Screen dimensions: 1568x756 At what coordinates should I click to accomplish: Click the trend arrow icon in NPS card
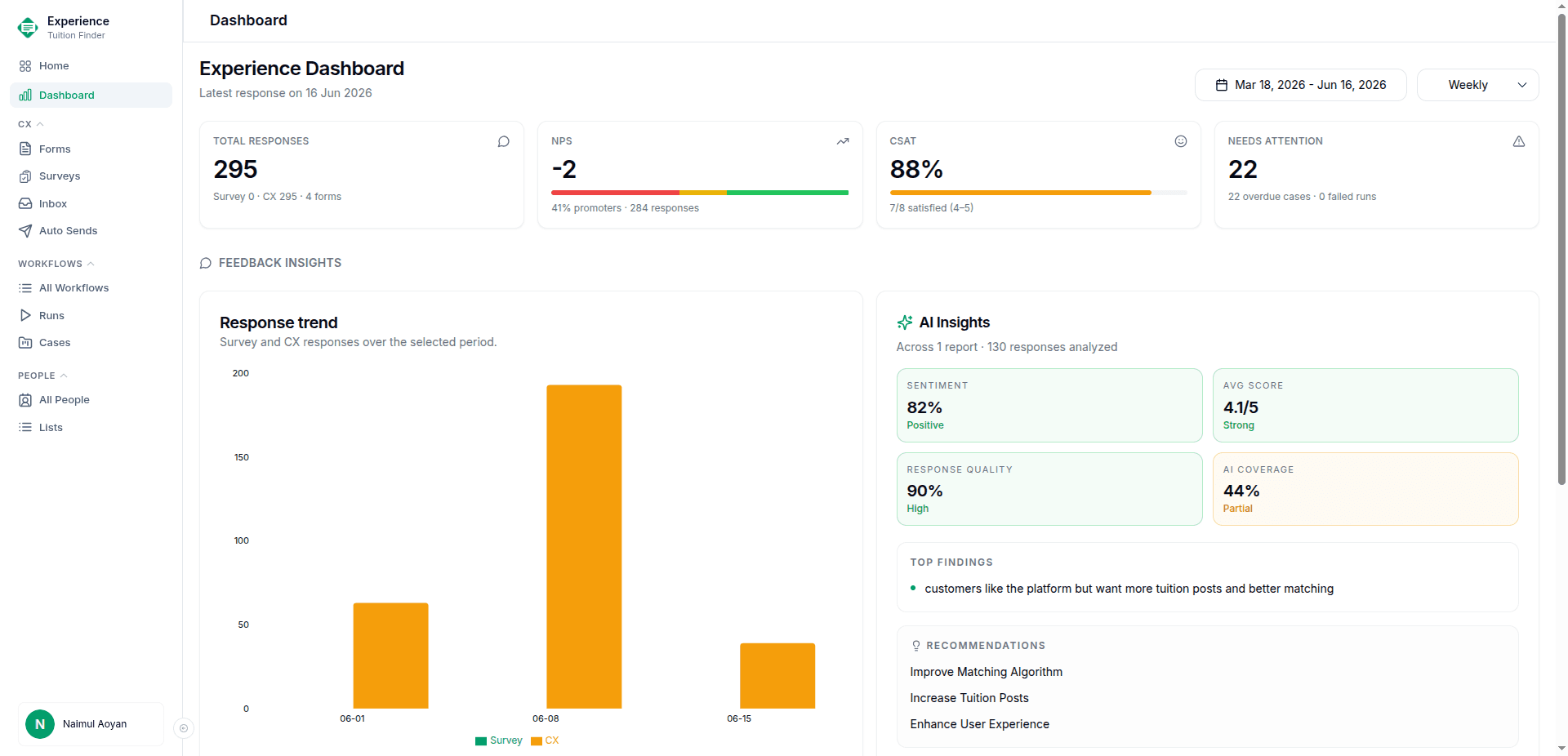tap(843, 142)
